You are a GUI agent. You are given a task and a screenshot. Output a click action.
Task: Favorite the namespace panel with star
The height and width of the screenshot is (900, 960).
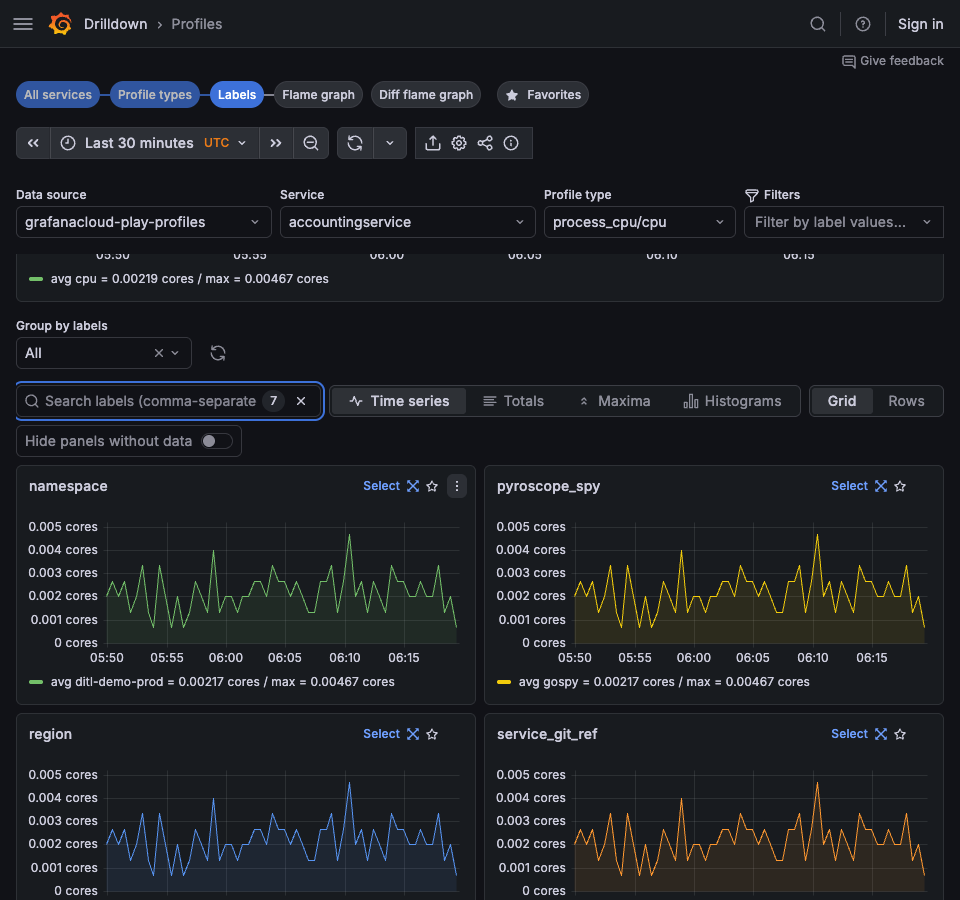click(x=432, y=486)
